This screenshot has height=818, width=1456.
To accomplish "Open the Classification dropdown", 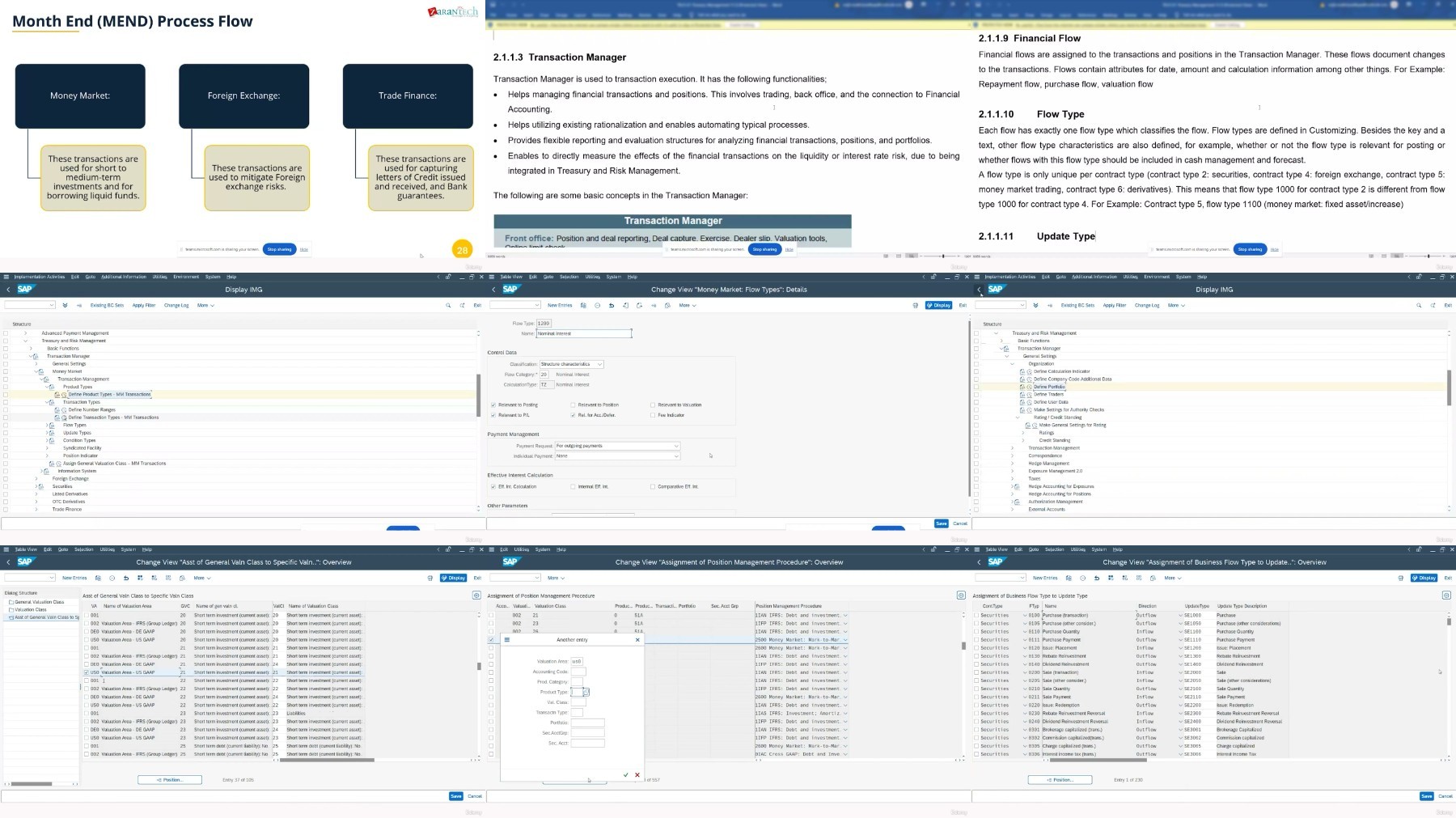I will coord(572,364).
